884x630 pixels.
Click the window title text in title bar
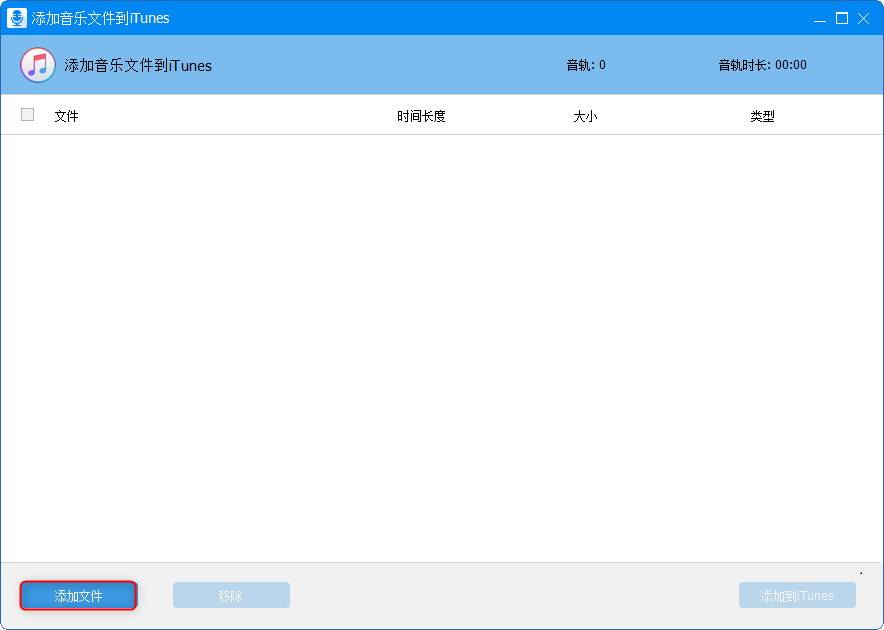click(100, 18)
